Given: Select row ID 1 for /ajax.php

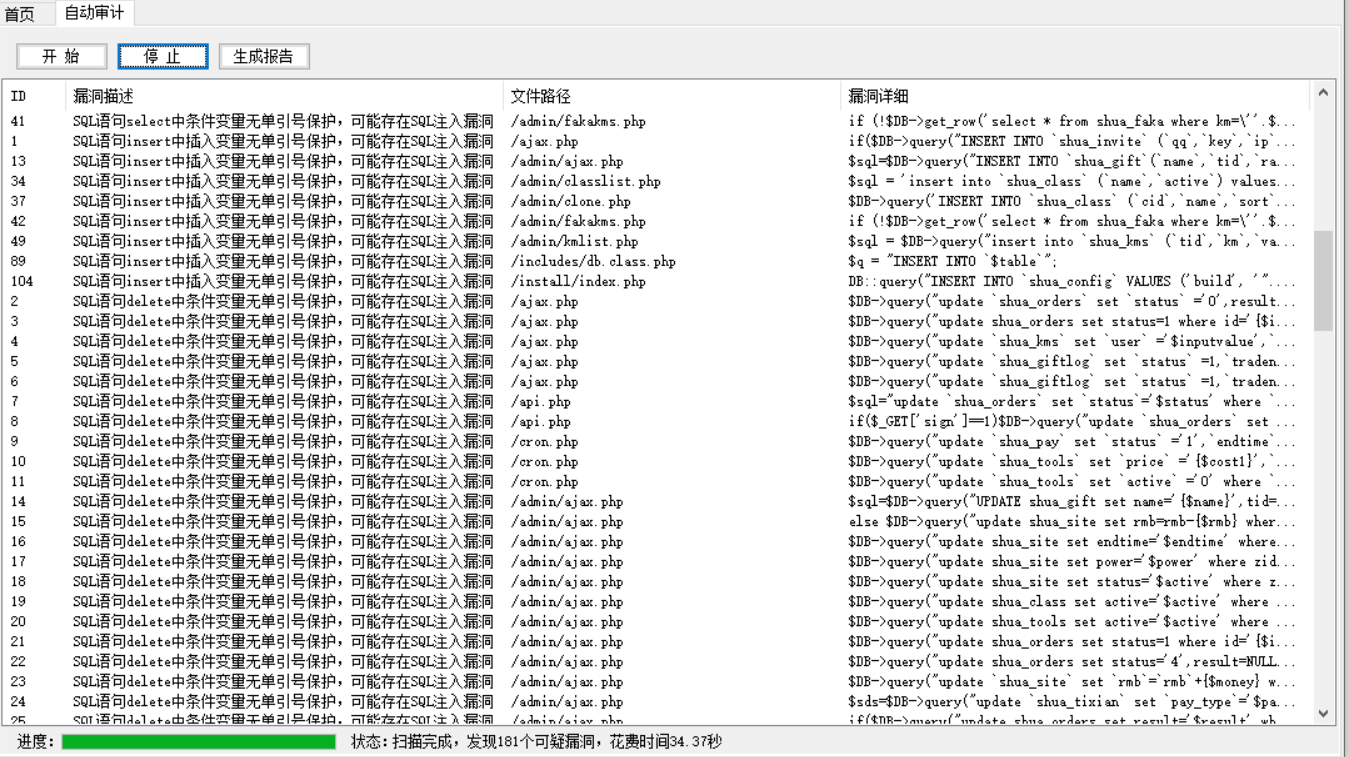Looking at the screenshot, I should 657,141.
